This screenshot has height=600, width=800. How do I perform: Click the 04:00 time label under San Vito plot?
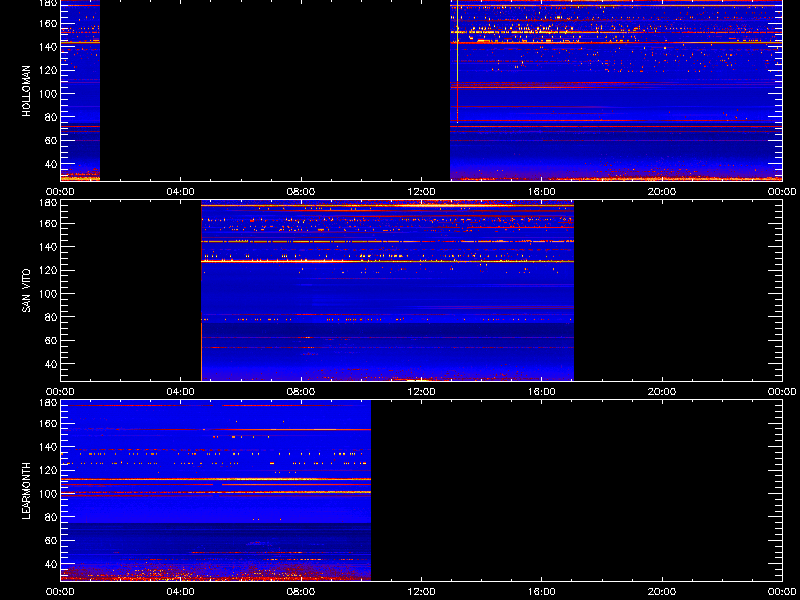[x=181, y=392]
